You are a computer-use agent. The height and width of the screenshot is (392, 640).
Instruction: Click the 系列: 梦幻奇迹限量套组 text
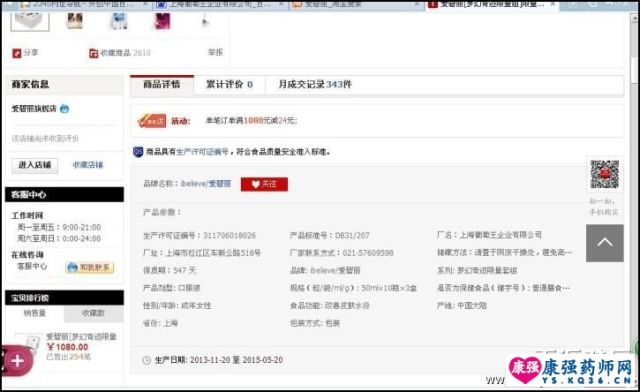(x=477, y=270)
